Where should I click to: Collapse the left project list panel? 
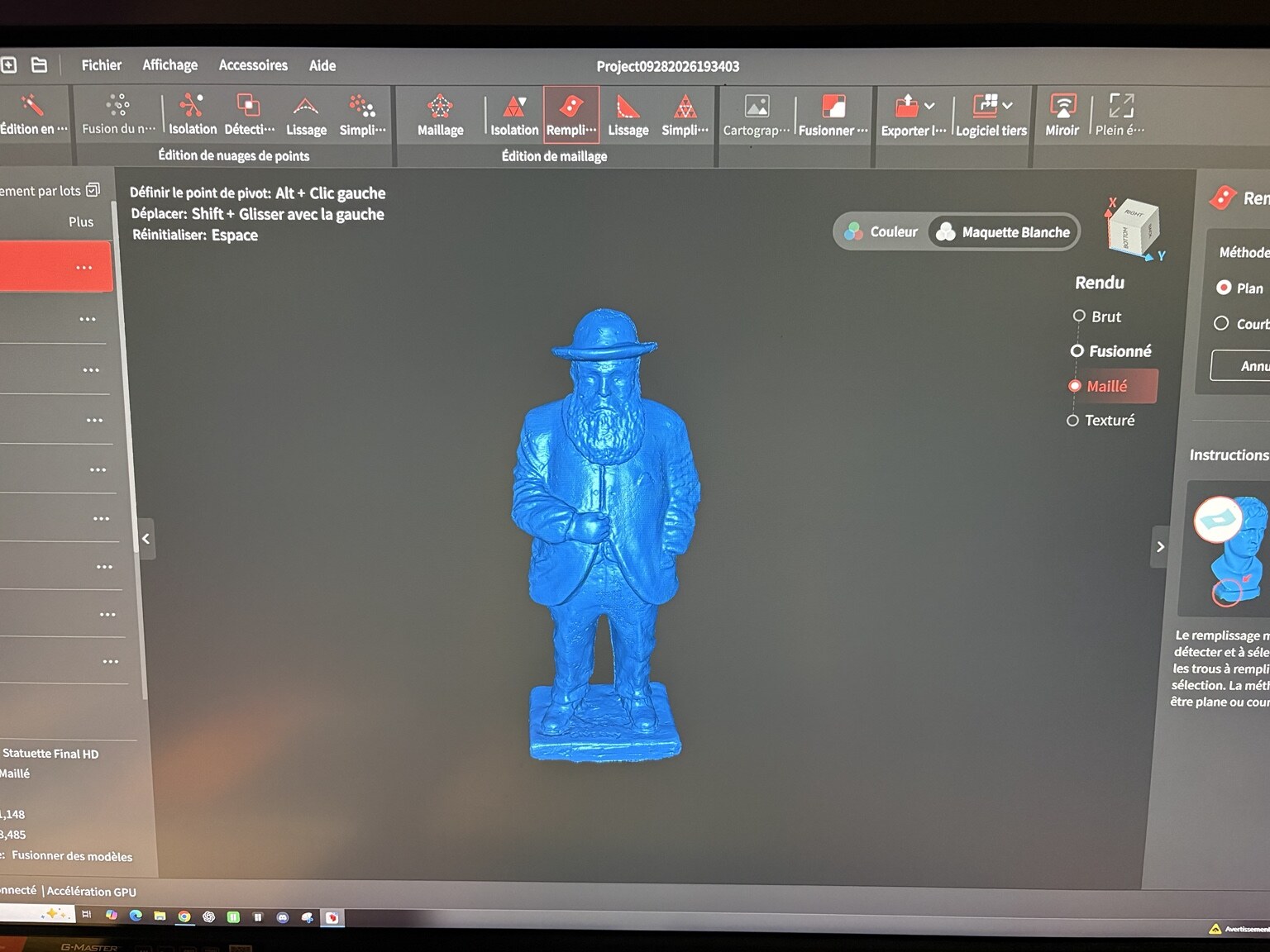tap(146, 539)
